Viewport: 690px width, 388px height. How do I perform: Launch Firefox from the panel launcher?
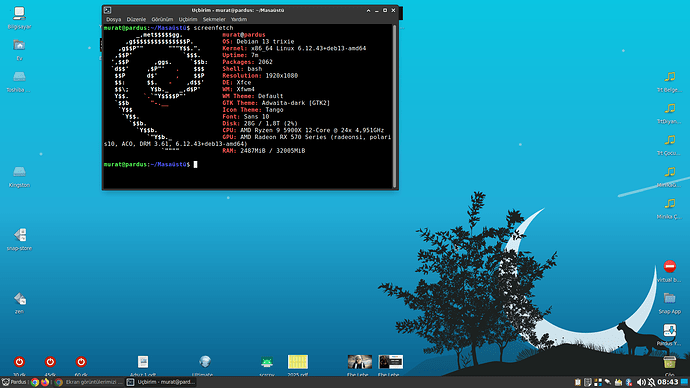coord(45,382)
